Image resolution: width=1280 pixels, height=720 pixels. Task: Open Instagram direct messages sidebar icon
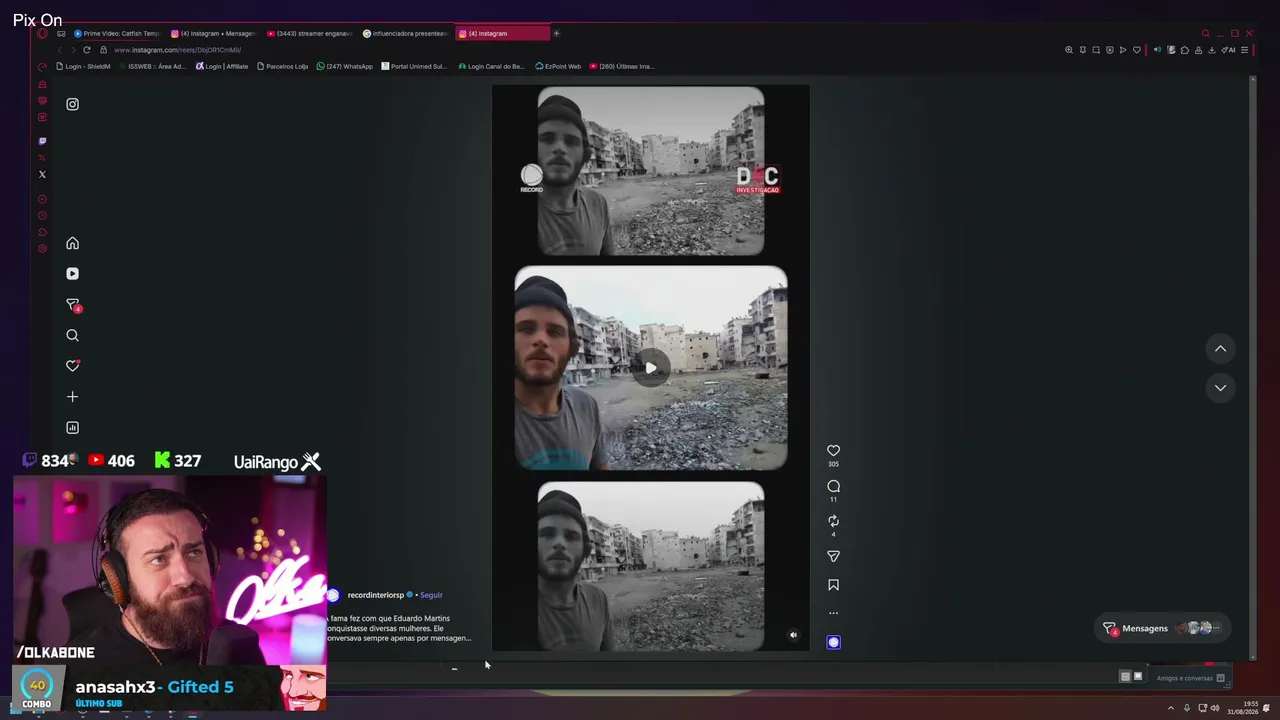click(x=72, y=305)
